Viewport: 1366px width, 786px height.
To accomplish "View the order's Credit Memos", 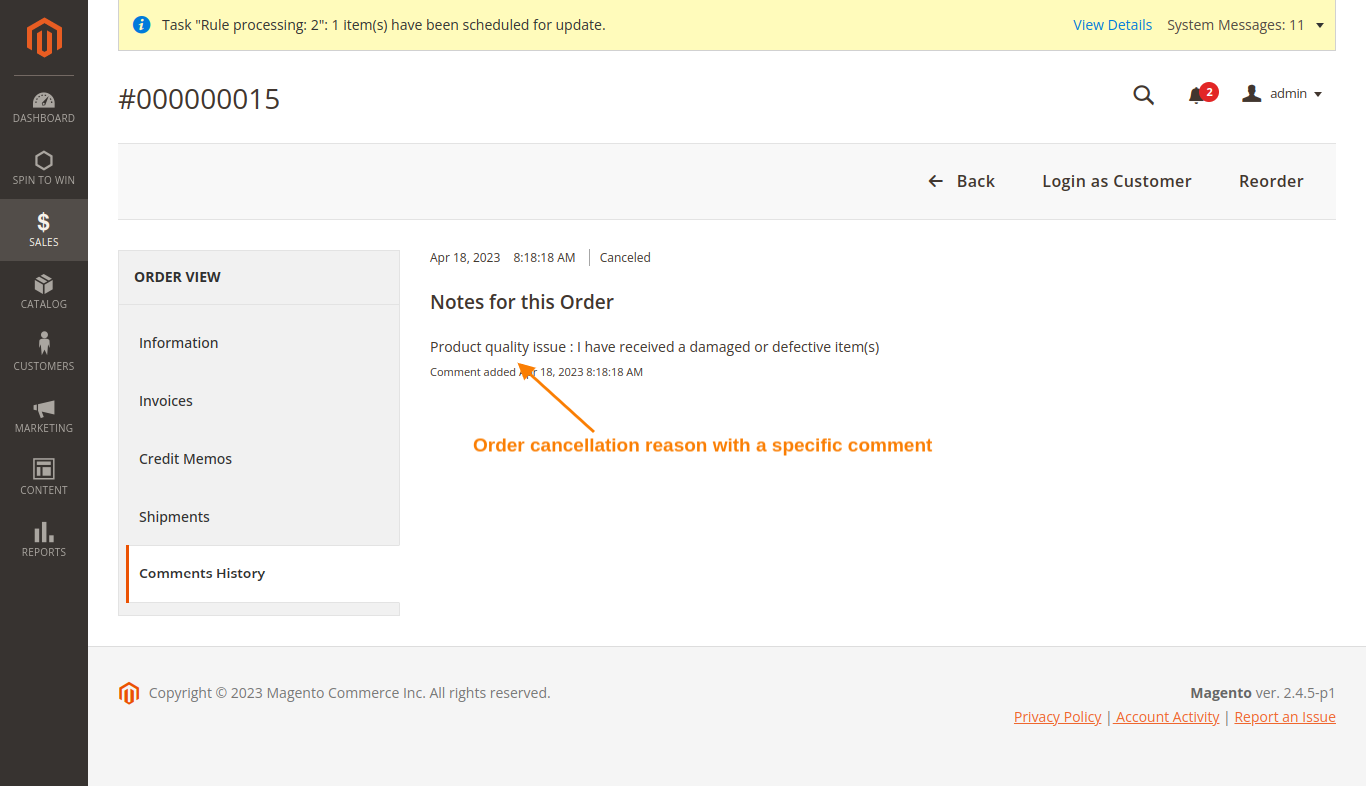I will (x=186, y=458).
